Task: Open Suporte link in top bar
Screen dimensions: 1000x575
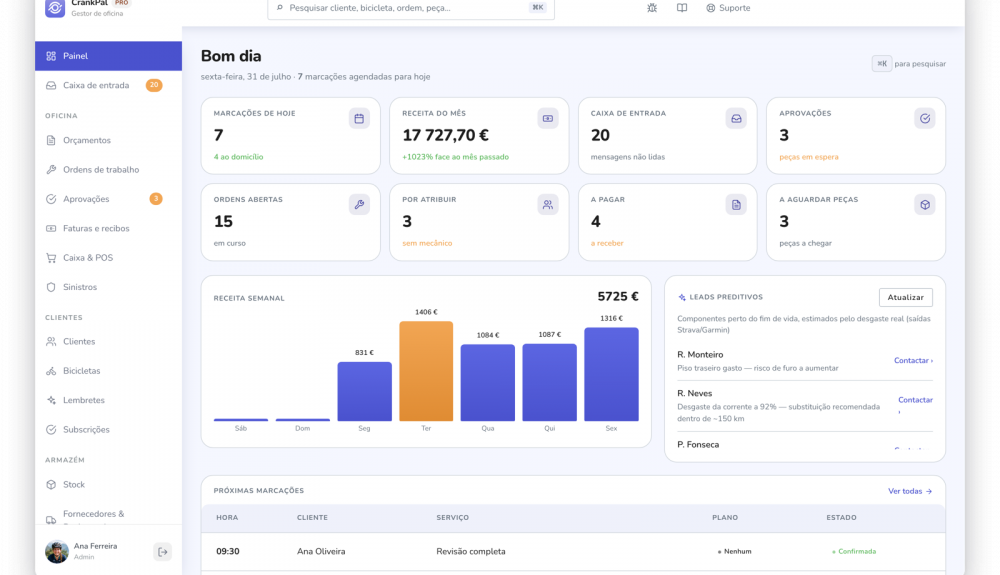Action: tap(728, 8)
